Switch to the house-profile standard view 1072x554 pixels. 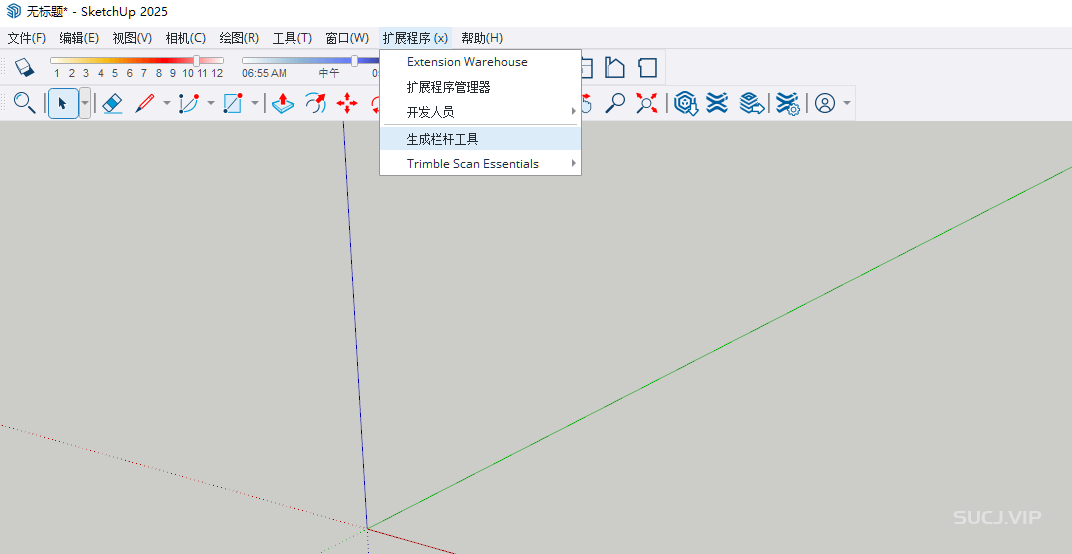615,67
